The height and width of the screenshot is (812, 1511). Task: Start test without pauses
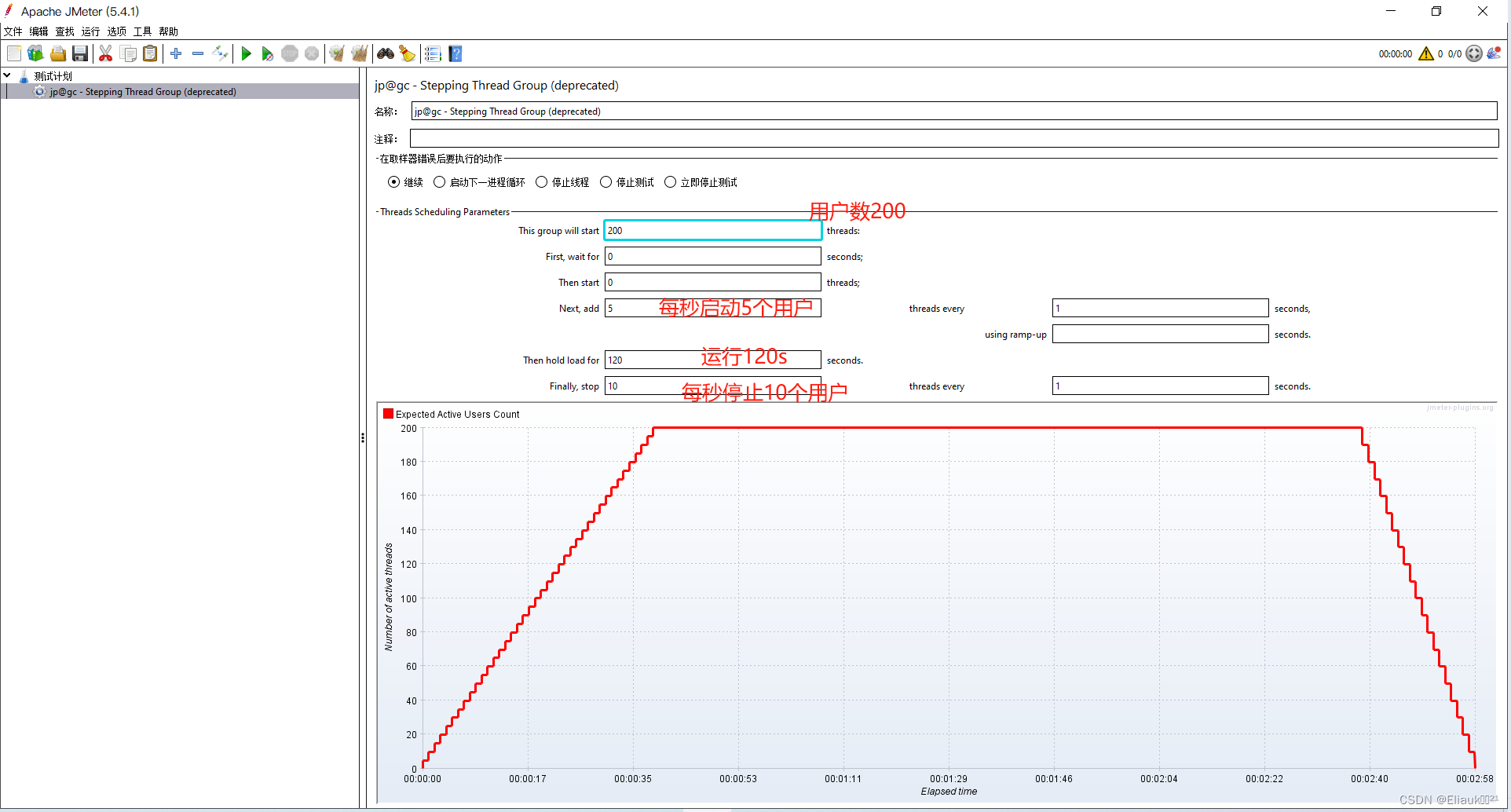(x=268, y=53)
